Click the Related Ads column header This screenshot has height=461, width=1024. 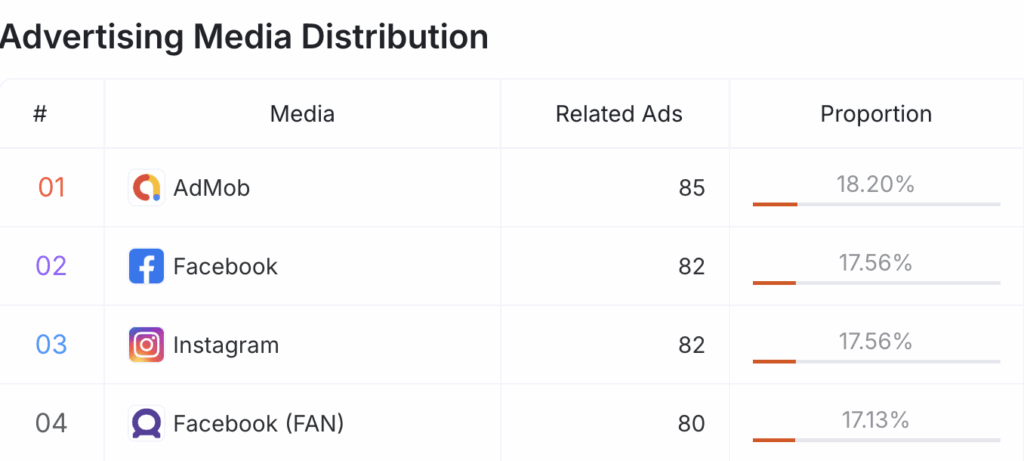pyautogui.click(x=619, y=114)
